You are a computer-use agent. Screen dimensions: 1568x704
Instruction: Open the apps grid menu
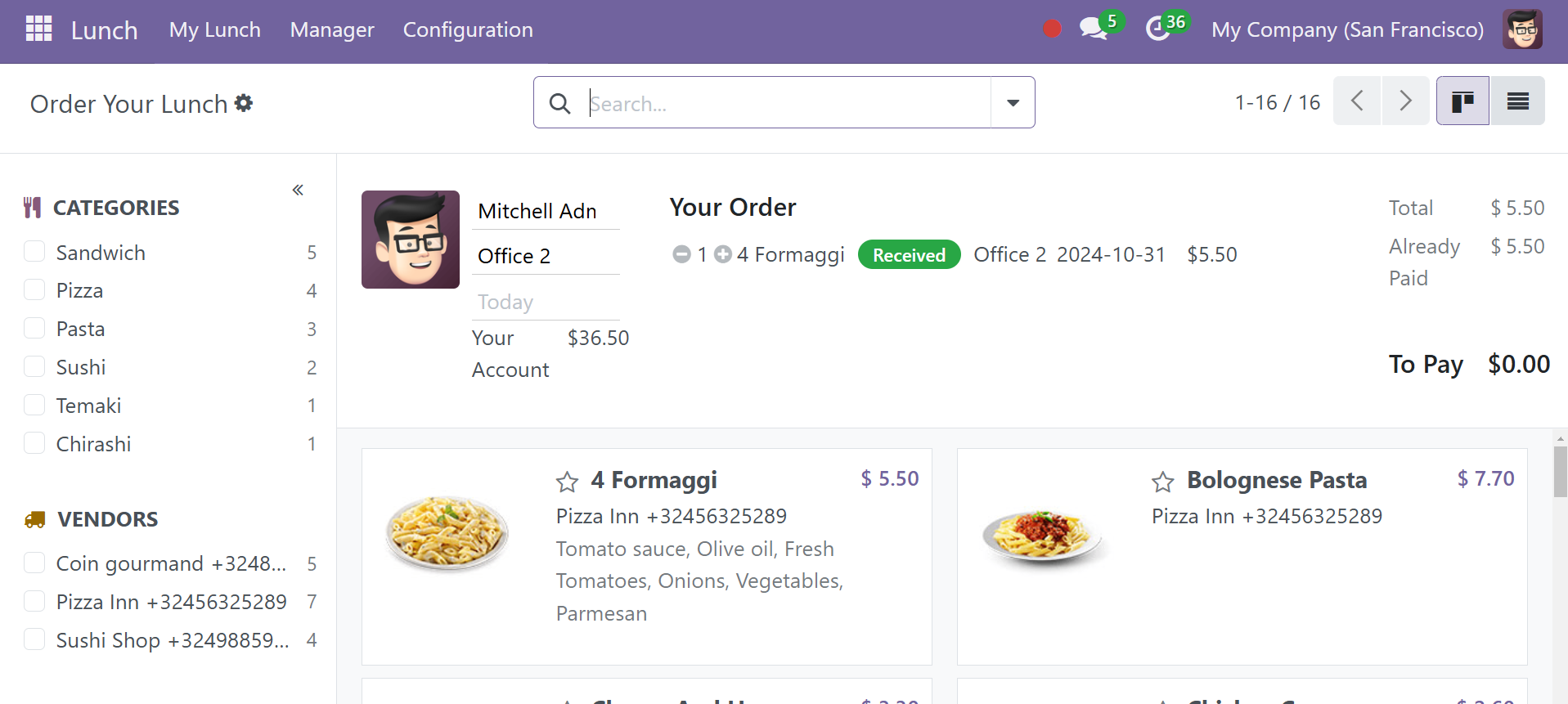[38, 29]
